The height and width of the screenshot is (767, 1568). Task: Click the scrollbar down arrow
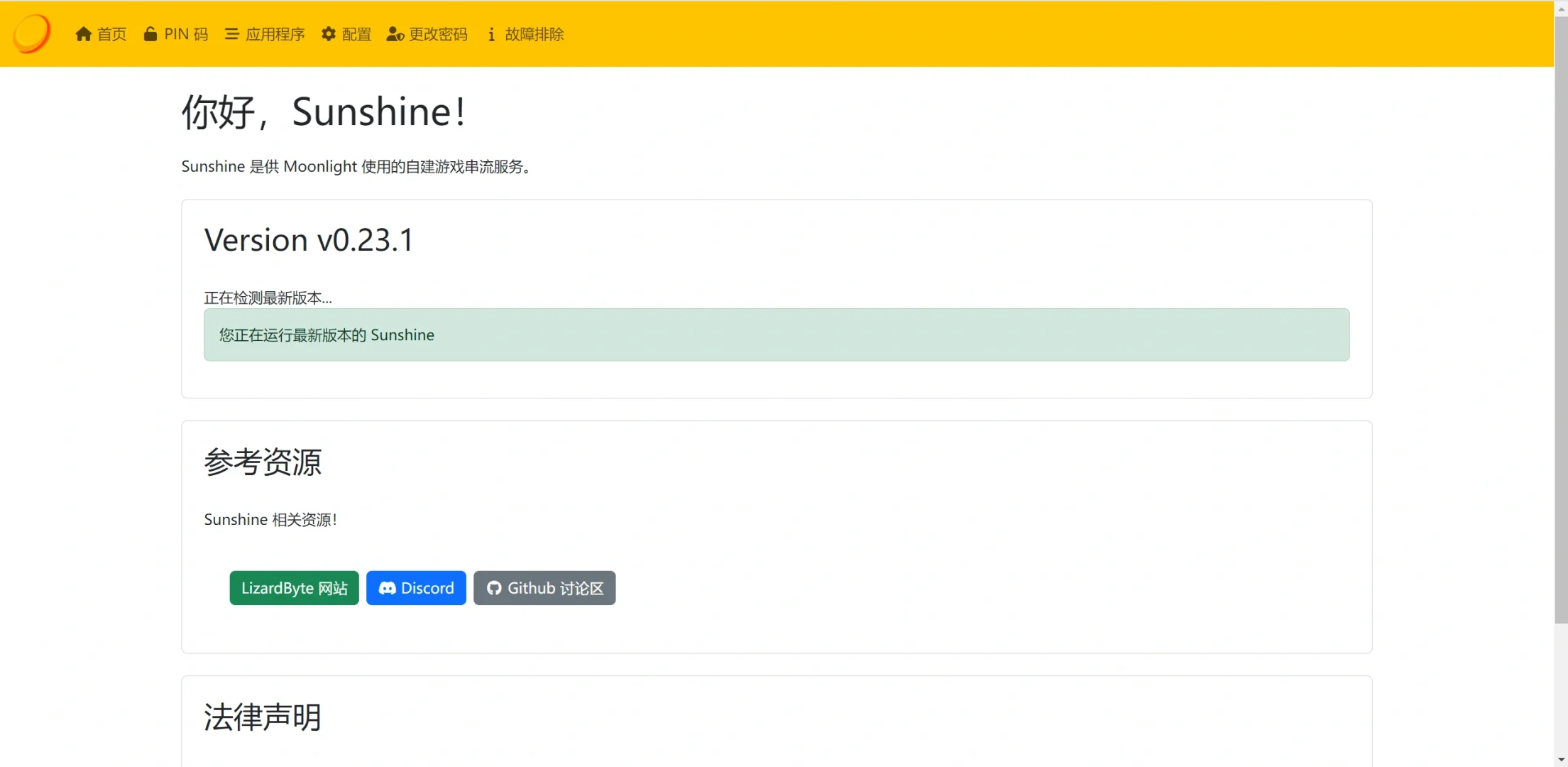pyautogui.click(x=1560, y=760)
